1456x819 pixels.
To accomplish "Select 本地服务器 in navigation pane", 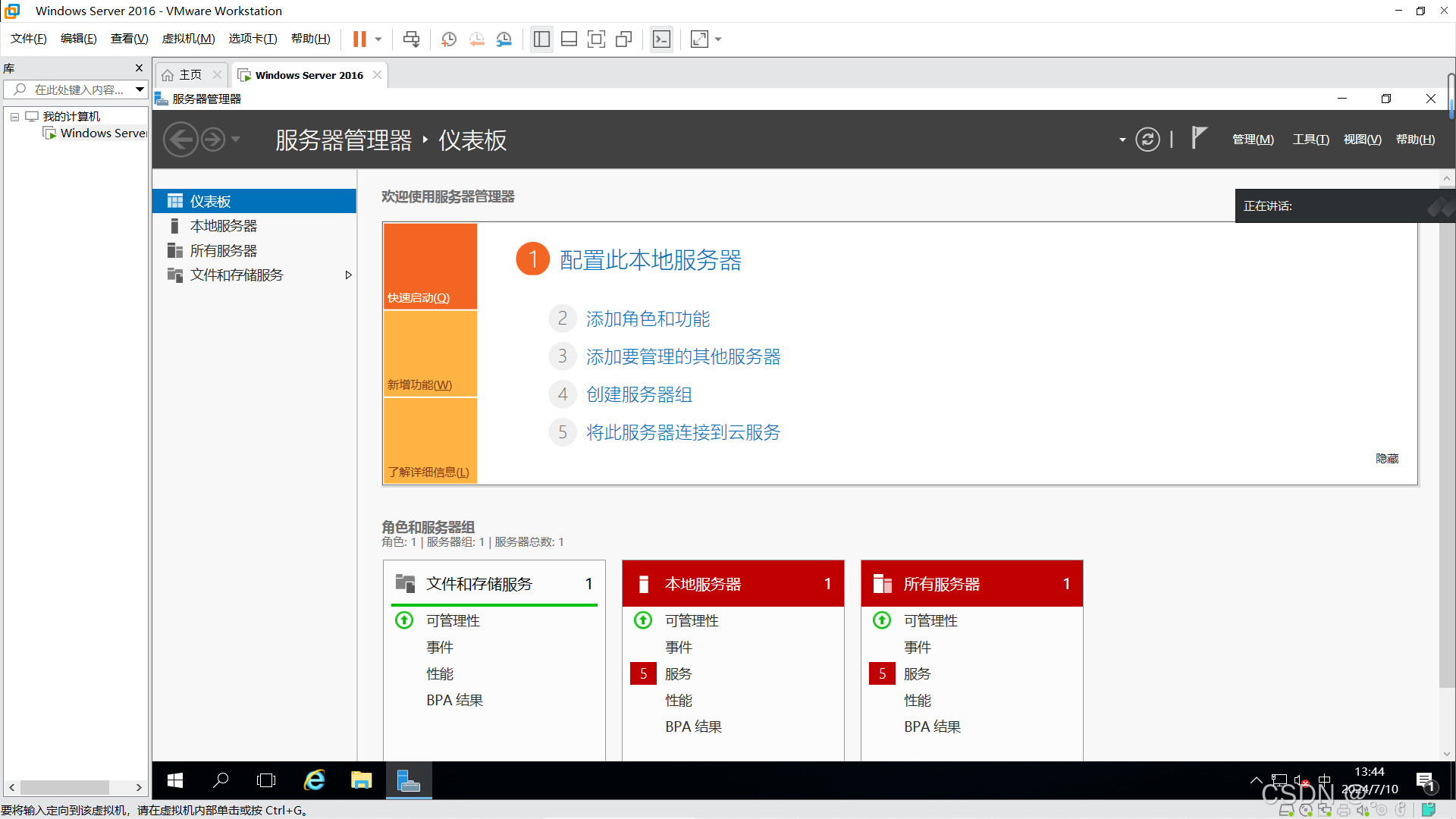I will tap(255, 226).
